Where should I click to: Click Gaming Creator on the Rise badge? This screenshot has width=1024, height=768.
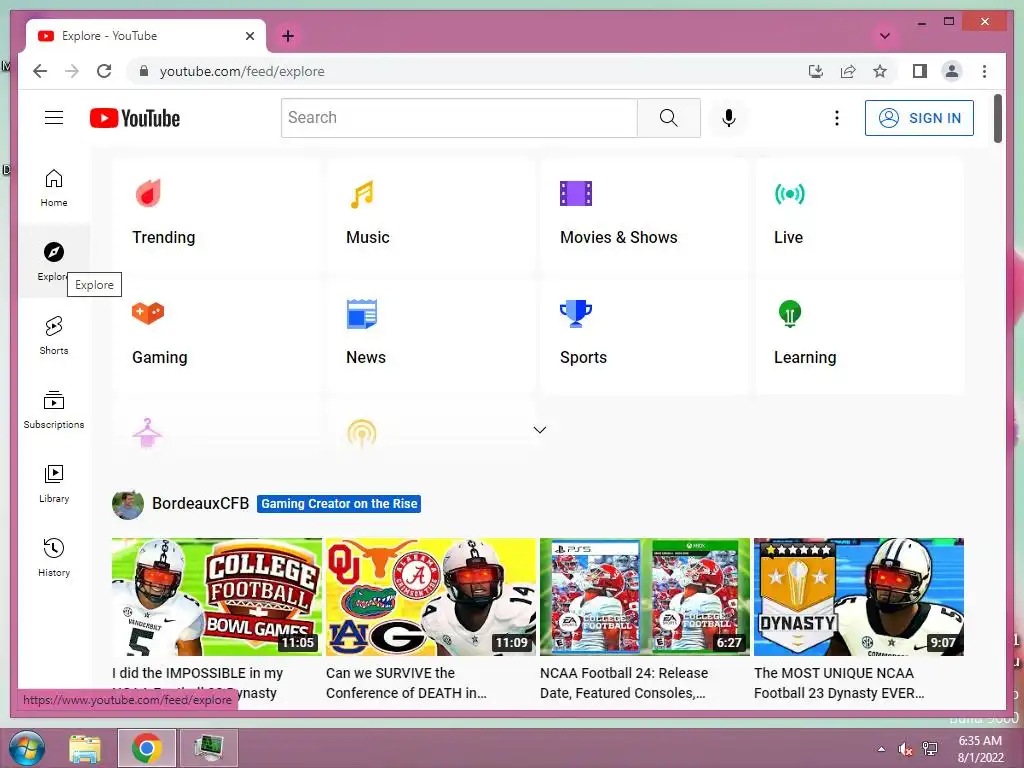point(339,504)
